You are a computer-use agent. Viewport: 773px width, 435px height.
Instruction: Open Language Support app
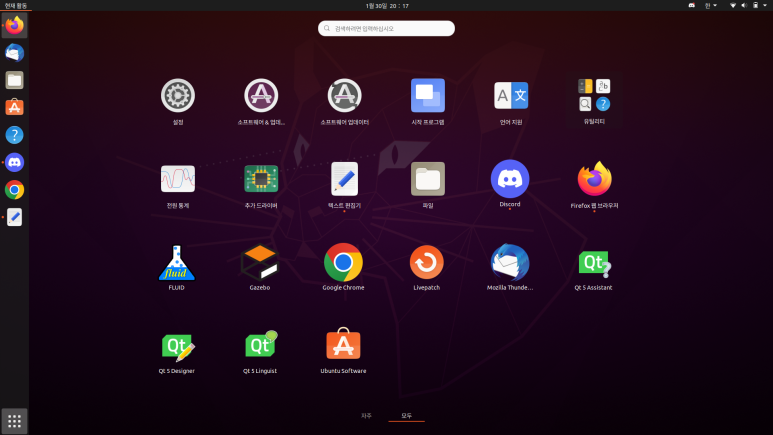511,96
